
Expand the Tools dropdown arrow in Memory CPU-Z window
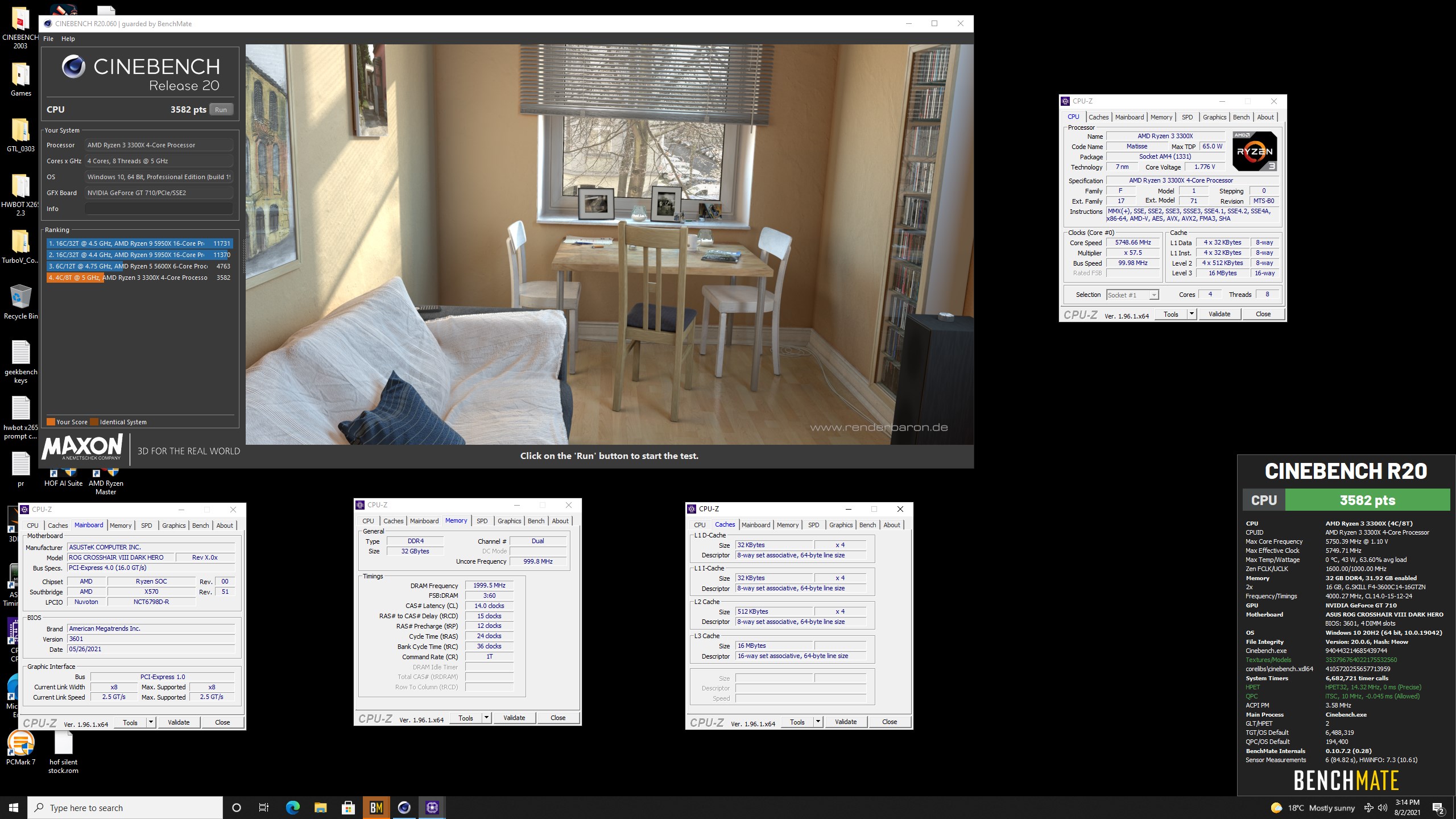(486, 718)
